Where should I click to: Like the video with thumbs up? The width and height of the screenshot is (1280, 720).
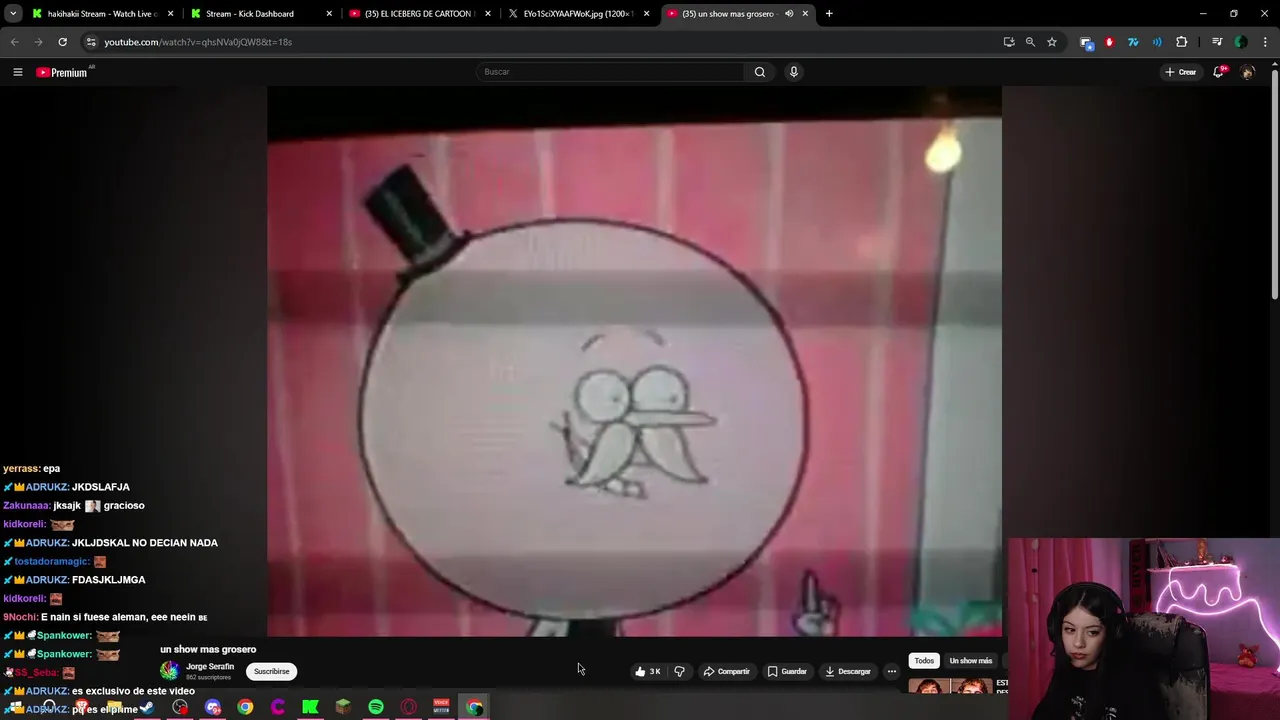[648, 671]
